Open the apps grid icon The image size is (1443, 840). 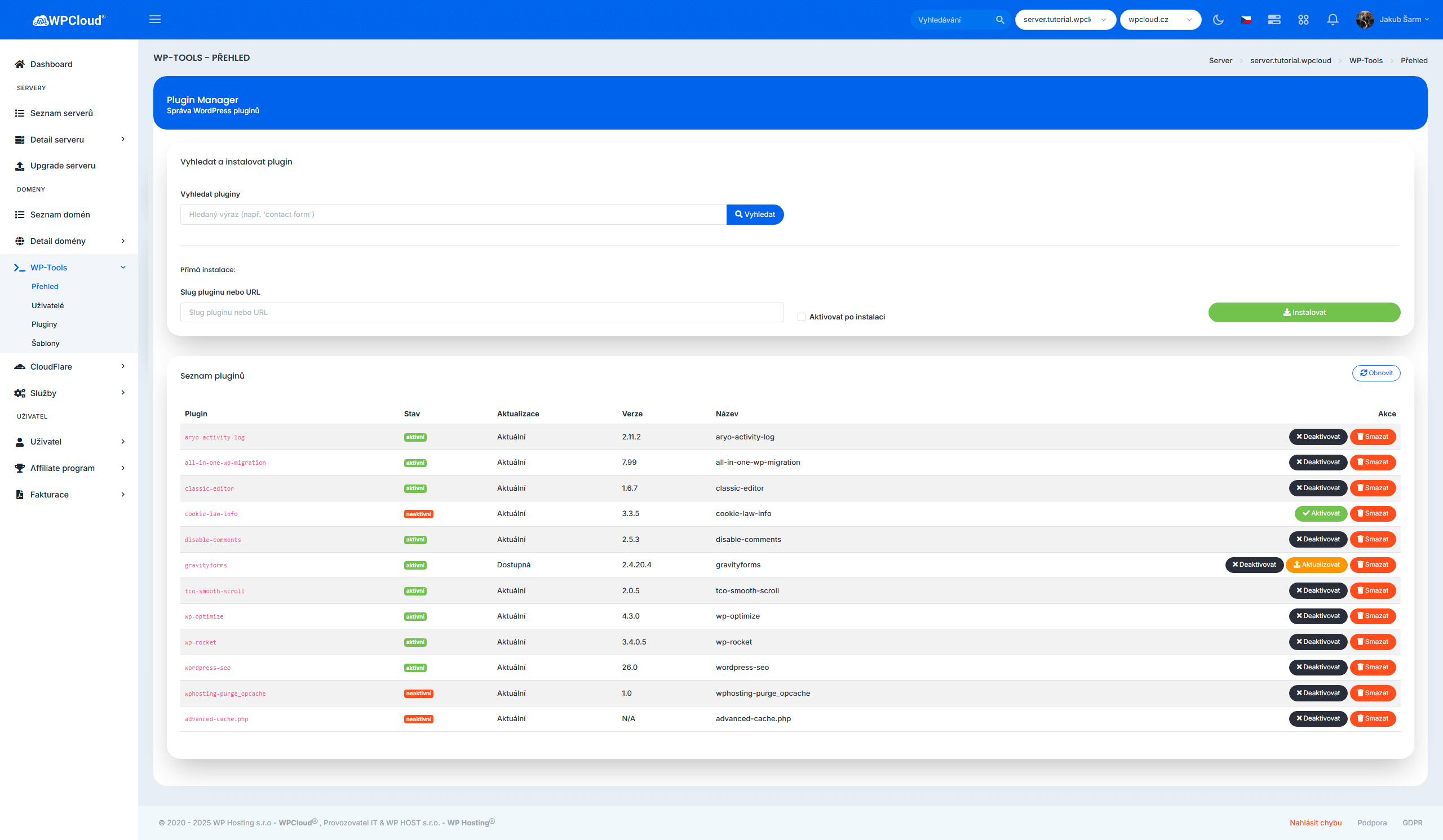tap(1303, 20)
